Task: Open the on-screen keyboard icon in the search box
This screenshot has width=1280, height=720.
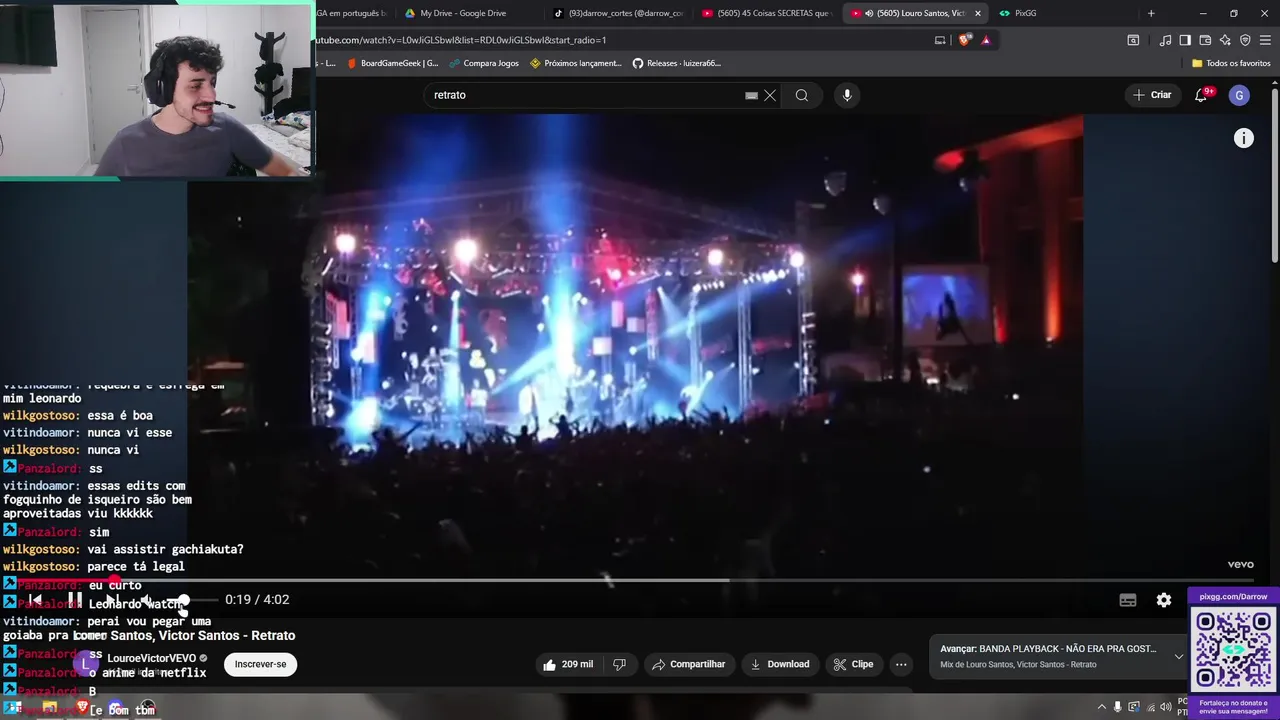Action: (x=751, y=95)
